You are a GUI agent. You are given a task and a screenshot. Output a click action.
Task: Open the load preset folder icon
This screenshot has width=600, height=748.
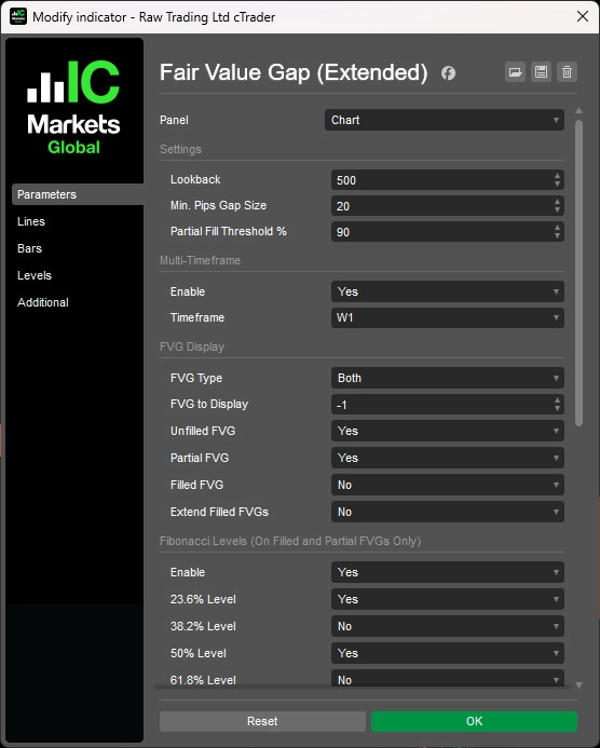[515, 72]
